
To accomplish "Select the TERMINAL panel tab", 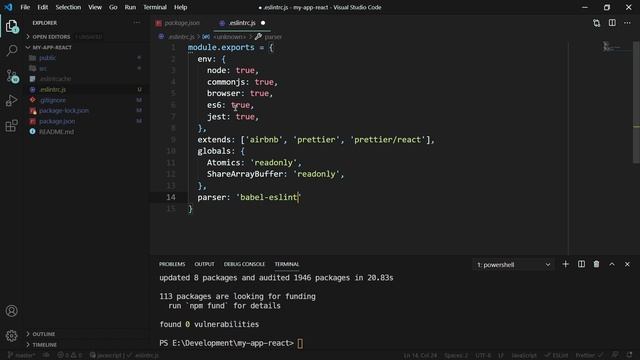I will [x=287, y=264].
